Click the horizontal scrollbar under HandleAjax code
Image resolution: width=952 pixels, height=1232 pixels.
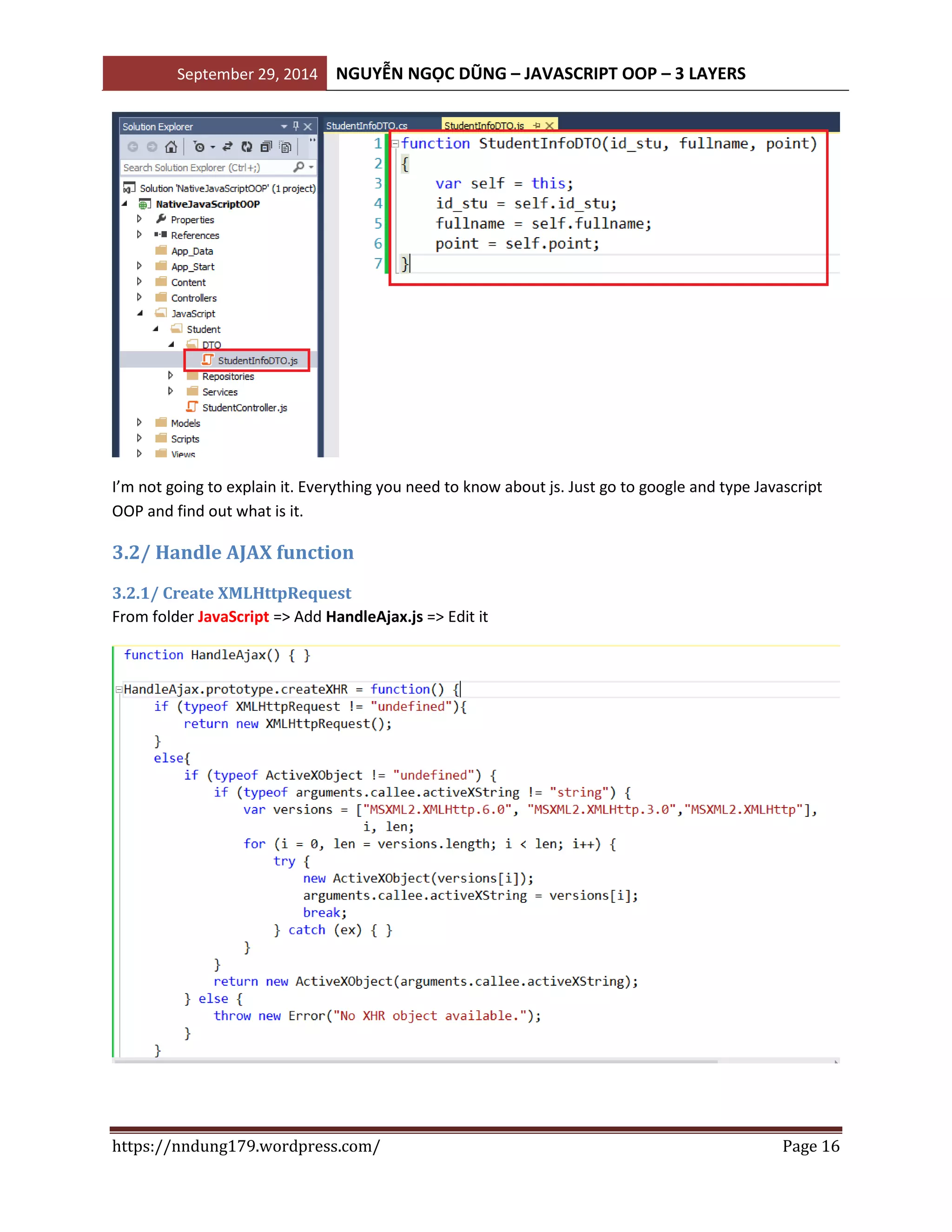click(417, 1061)
